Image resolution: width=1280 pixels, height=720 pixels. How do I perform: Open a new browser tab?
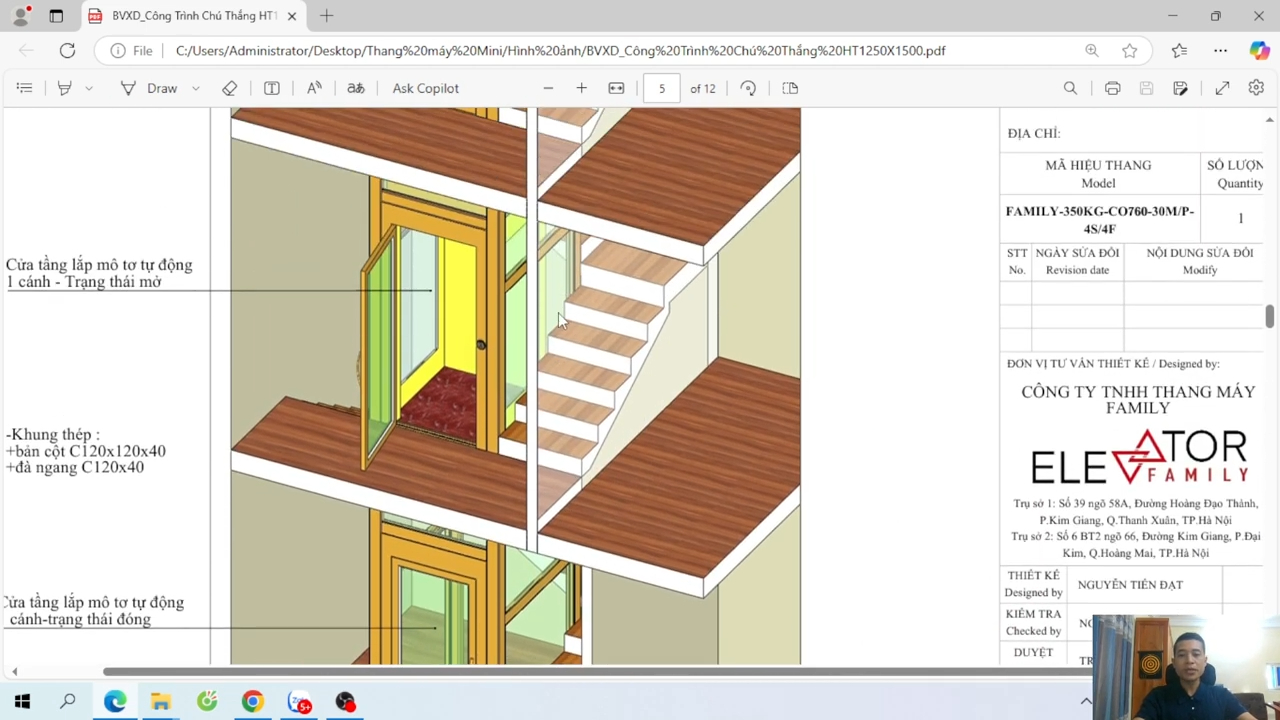(x=327, y=16)
